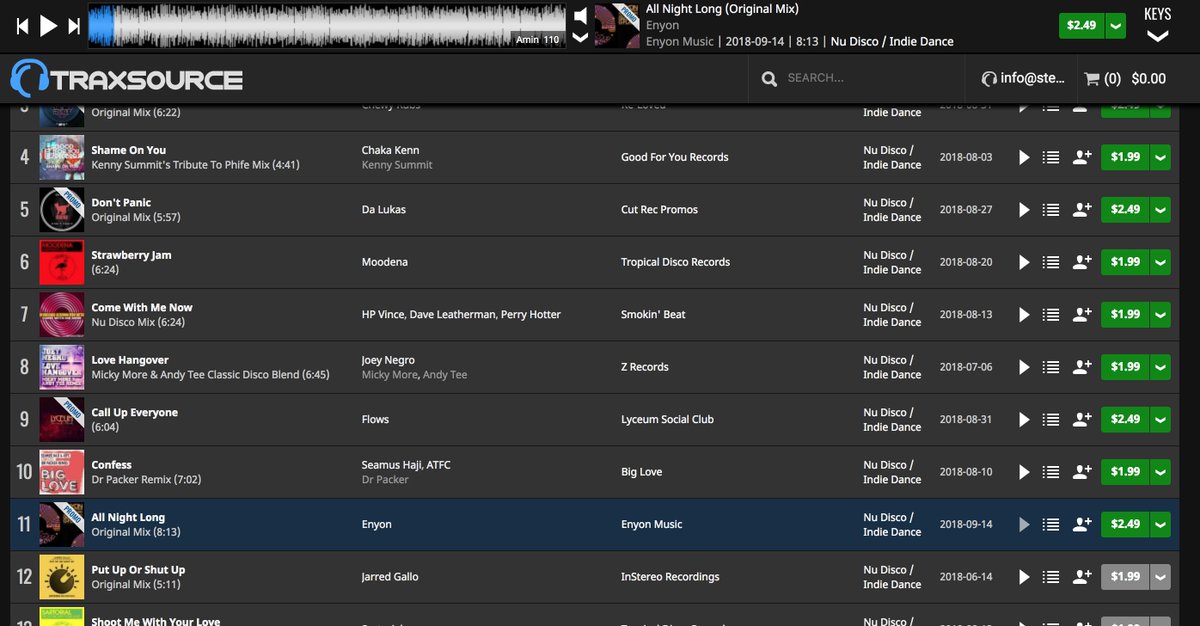Viewport: 1200px width, 626px height.
Task: Play the preview of Strawberry Jam
Action: (x=1023, y=262)
